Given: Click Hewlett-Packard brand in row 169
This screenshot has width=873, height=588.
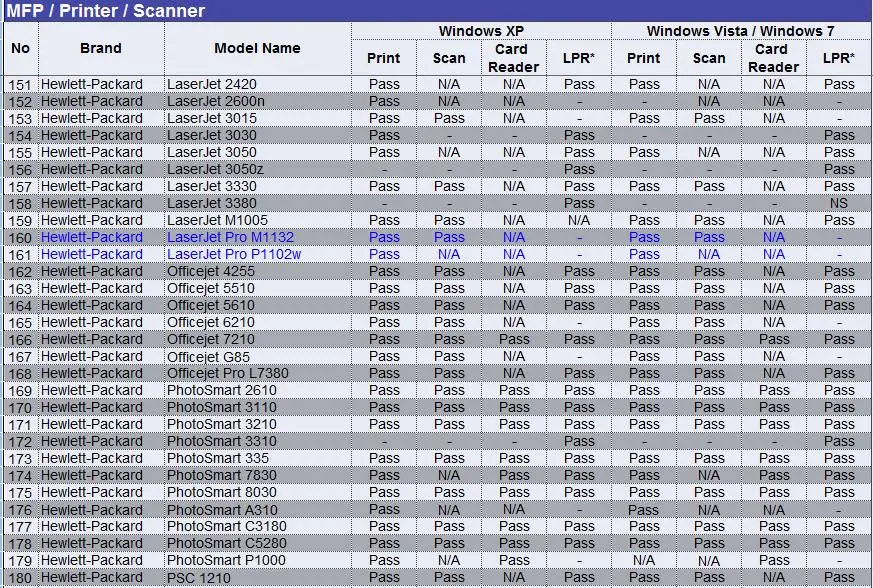Looking at the screenshot, I should point(92,390).
